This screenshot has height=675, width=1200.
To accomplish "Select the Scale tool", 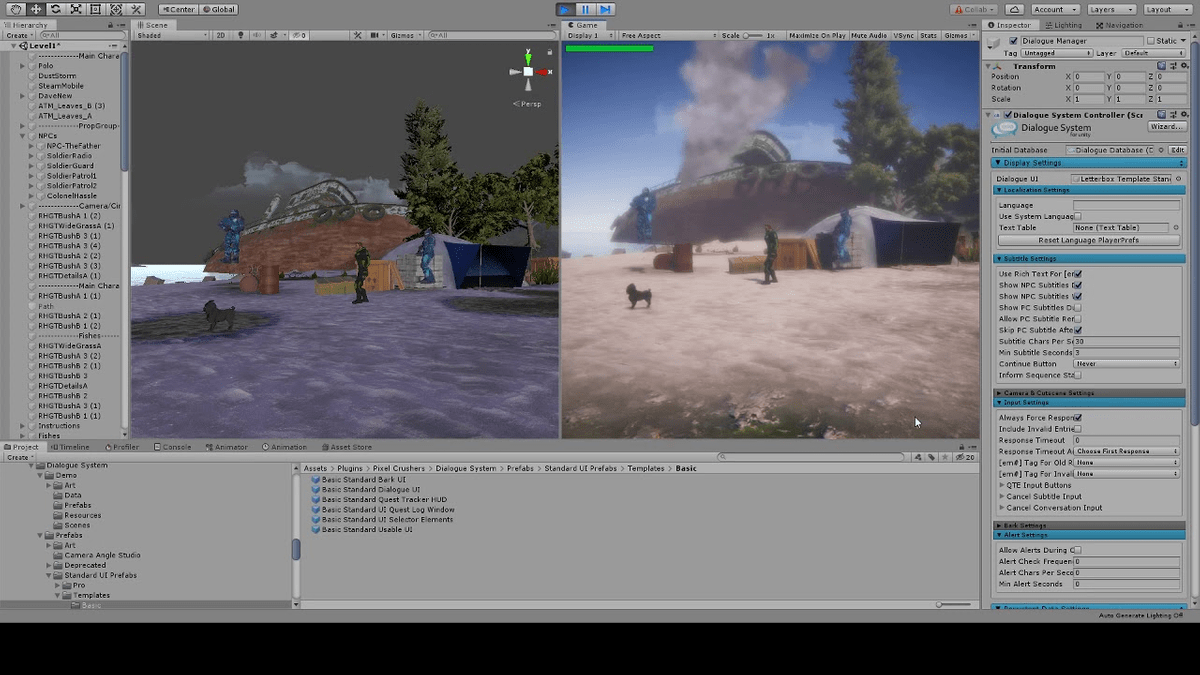I will tap(76, 9).
